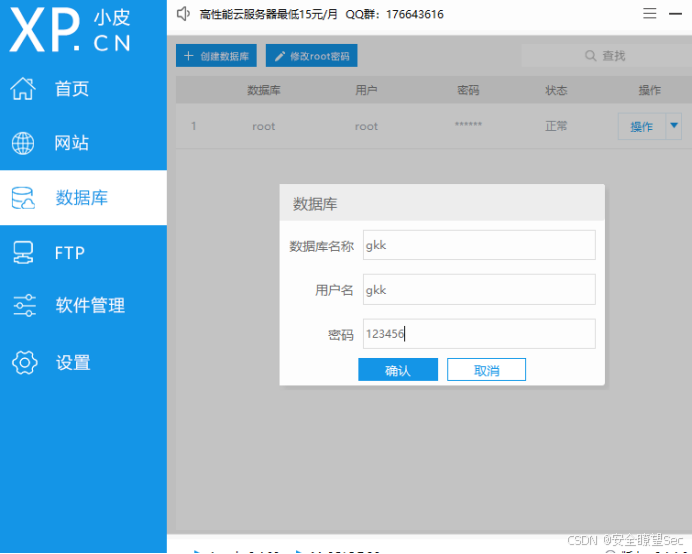The height and width of the screenshot is (554, 692).
Task: Focus the 密码 input field
Action: click(x=479, y=334)
